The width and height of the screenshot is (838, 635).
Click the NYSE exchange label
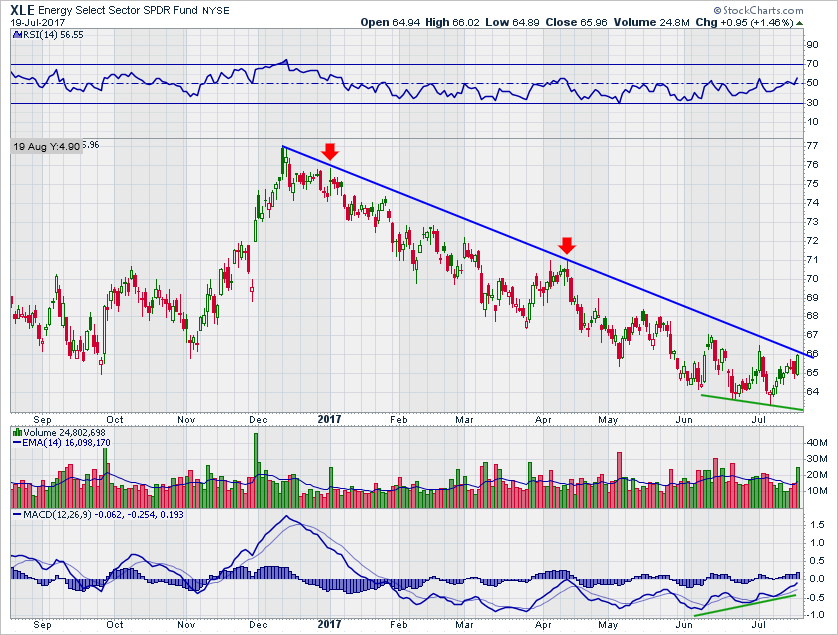coord(216,10)
